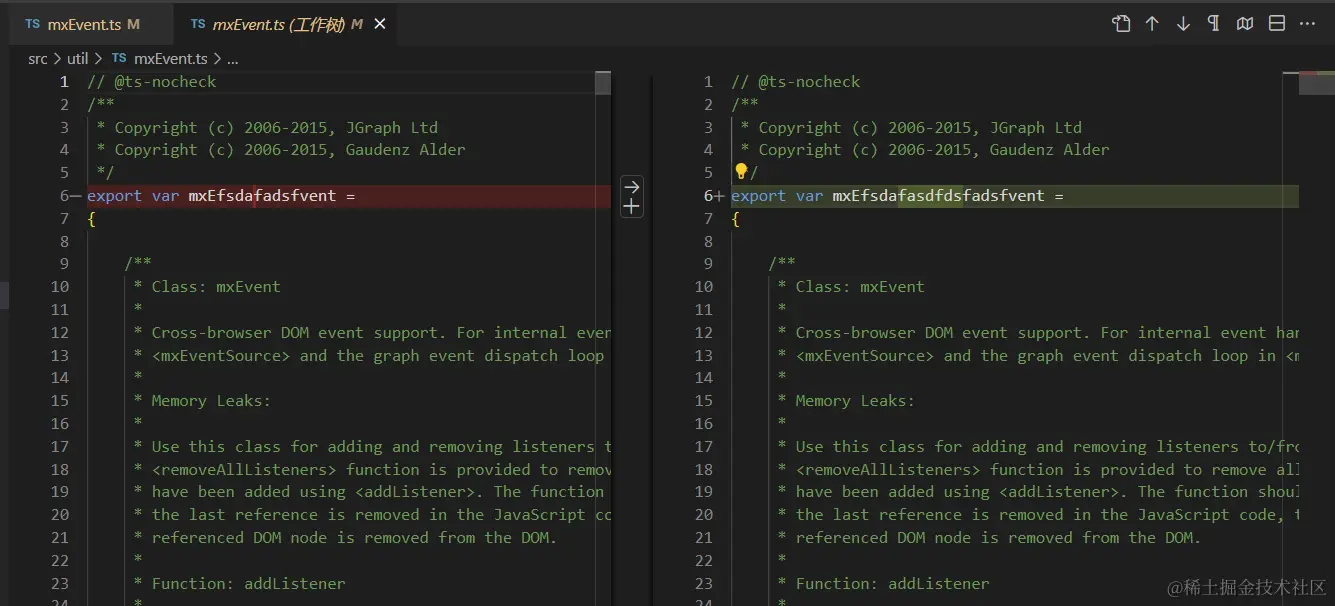The height and width of the screenshot is (606, 1335).
Task: Revert the change using the right-arrow icon
Action: [x=631, y=186]
